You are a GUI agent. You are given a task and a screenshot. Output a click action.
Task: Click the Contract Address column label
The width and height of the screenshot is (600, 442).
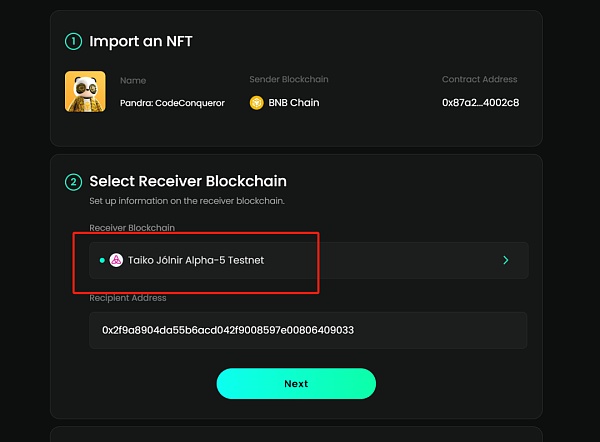(480, 79)
